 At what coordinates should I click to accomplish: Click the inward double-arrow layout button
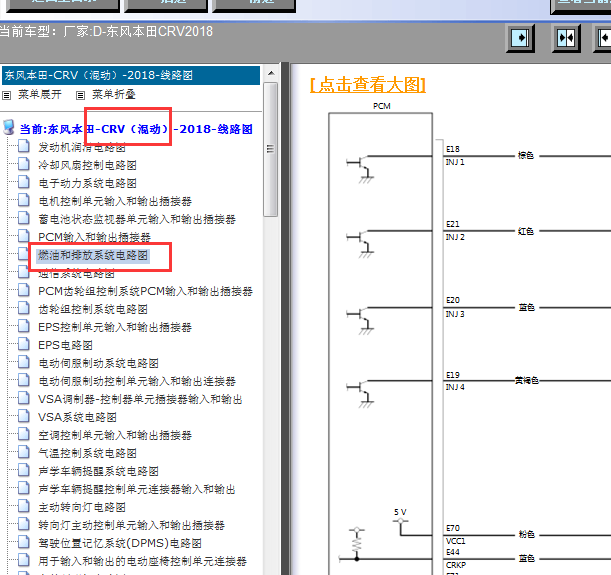(566, 38)
